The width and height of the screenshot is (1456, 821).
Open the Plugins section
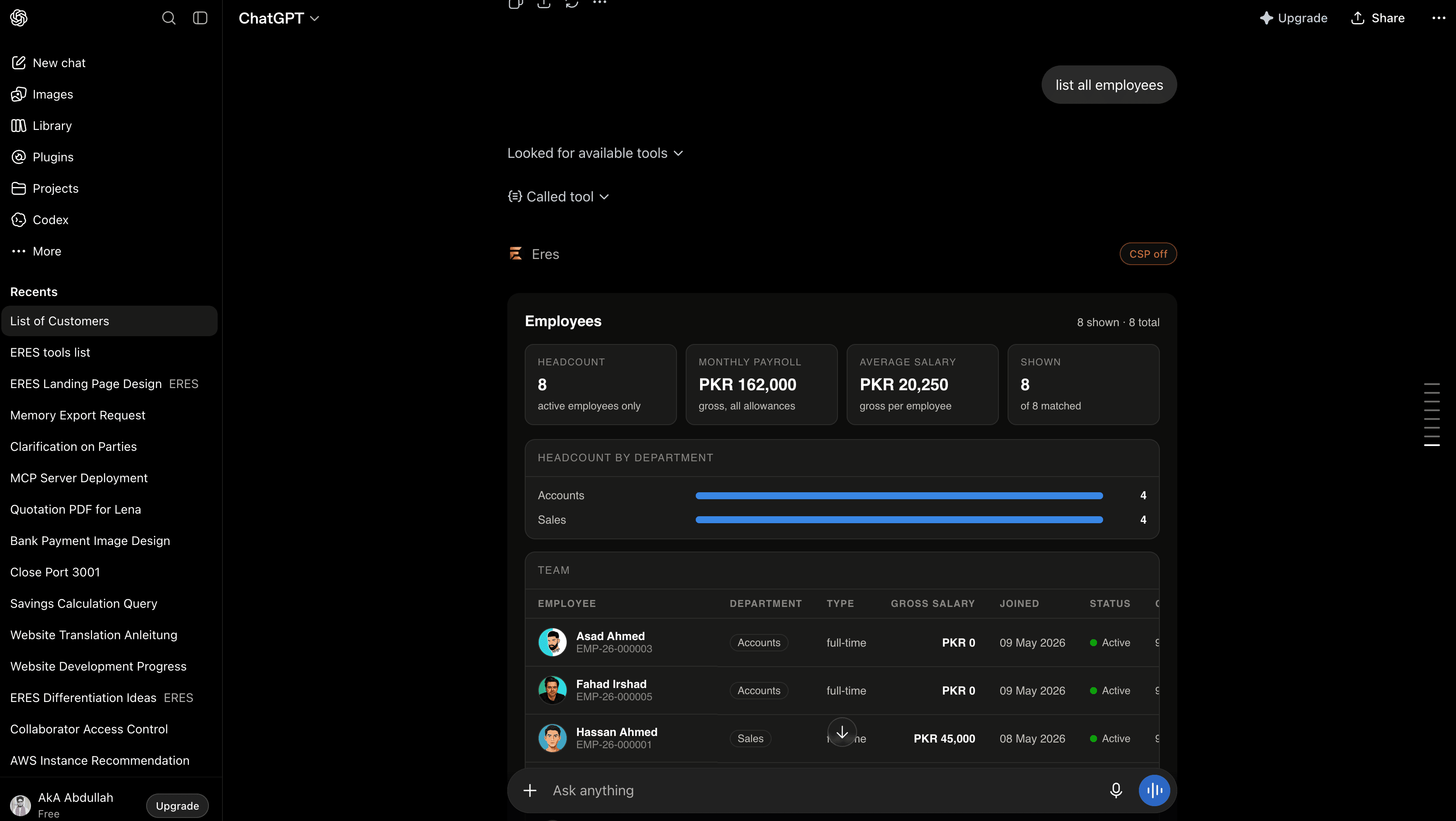(x=109, y=157)
